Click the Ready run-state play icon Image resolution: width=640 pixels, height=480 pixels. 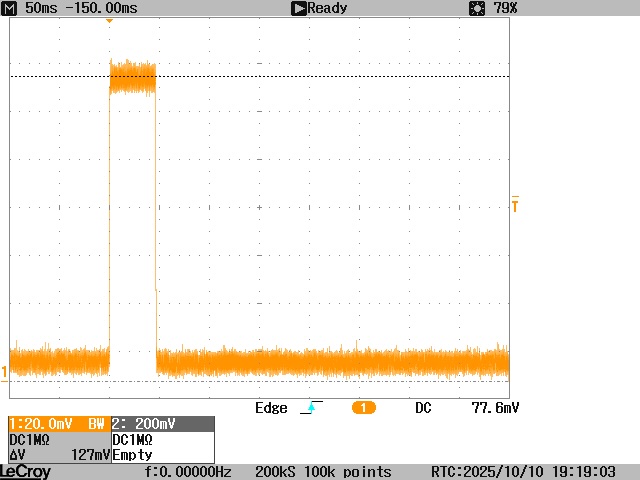click(x=298, y=8)
